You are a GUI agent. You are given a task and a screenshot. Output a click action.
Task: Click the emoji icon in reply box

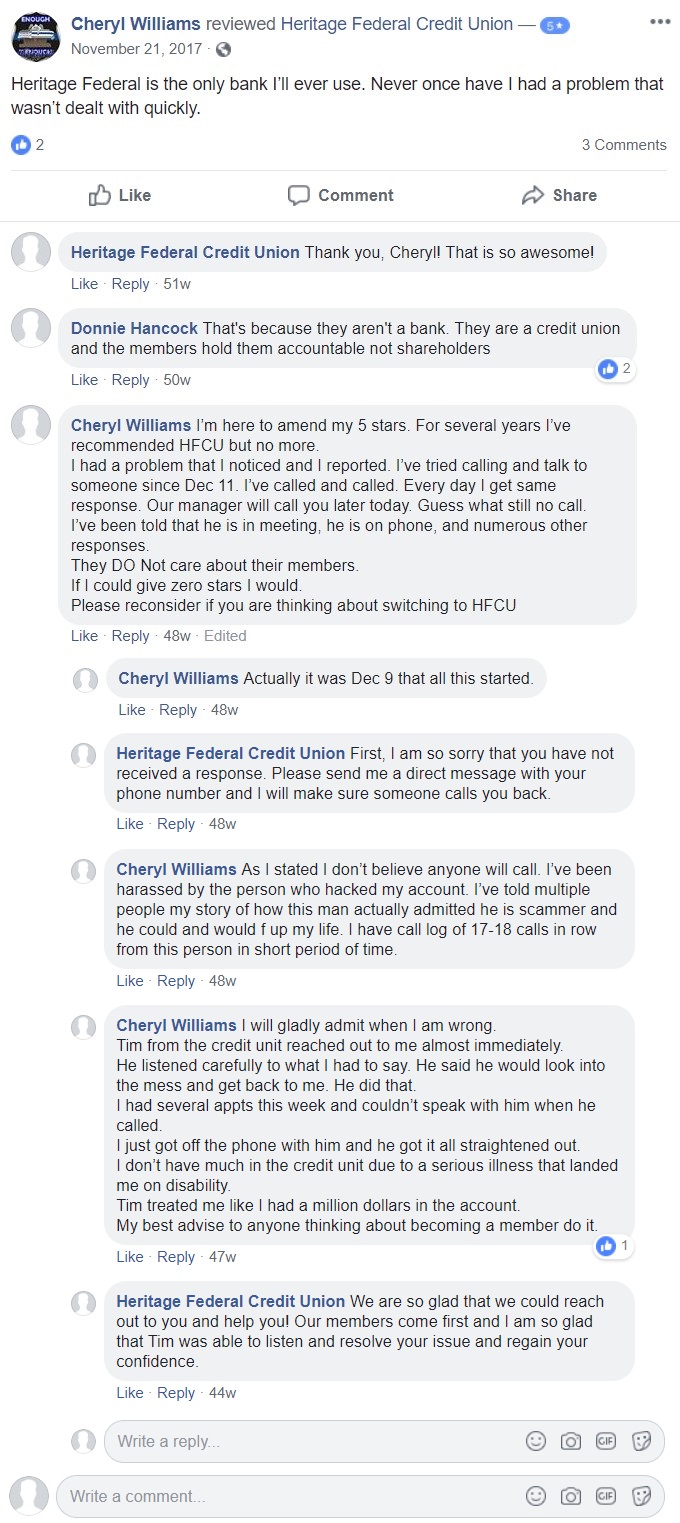536,1441
